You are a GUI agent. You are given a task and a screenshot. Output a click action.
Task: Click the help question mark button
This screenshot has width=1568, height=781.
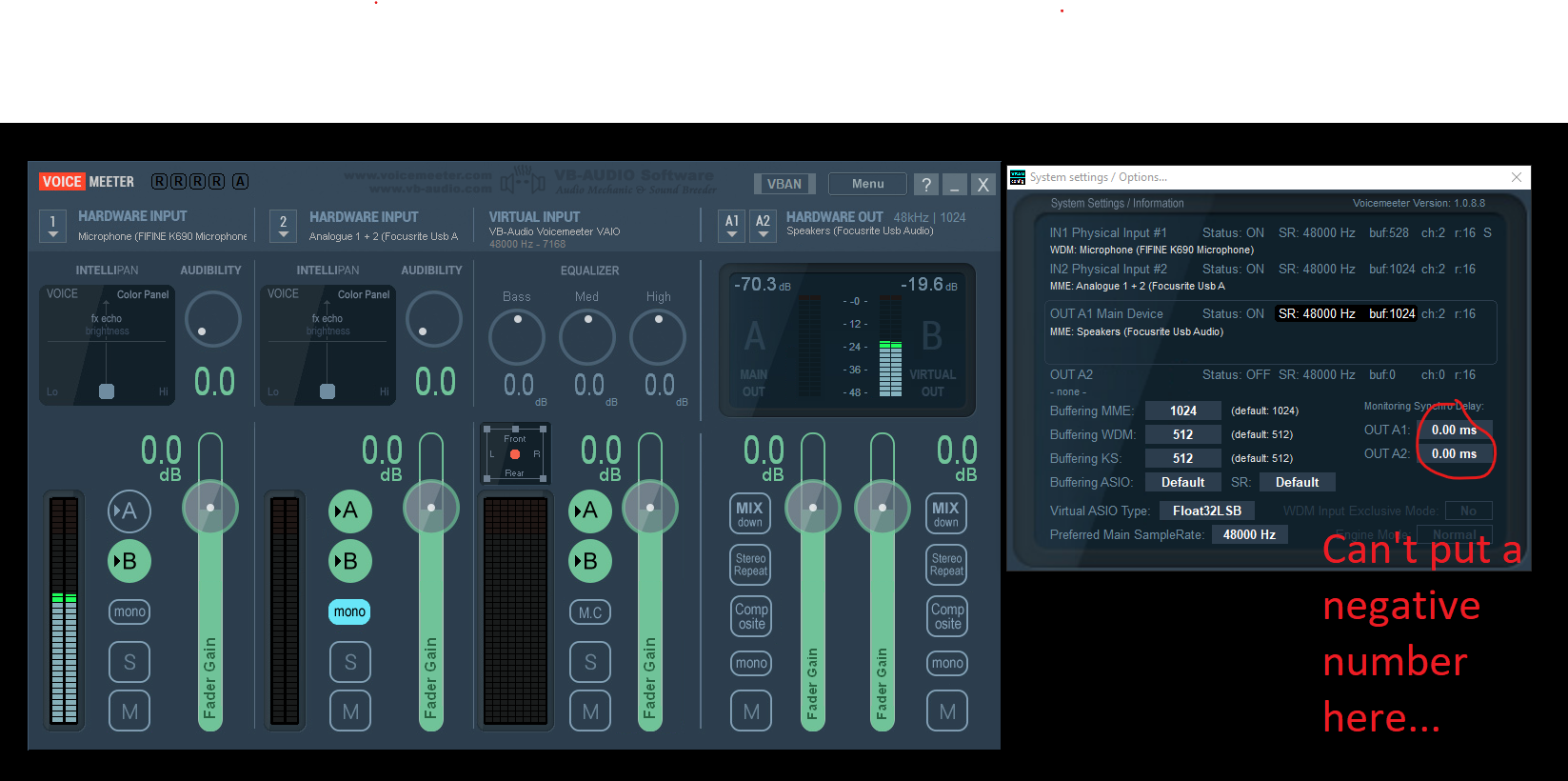[x=926, y=185]
